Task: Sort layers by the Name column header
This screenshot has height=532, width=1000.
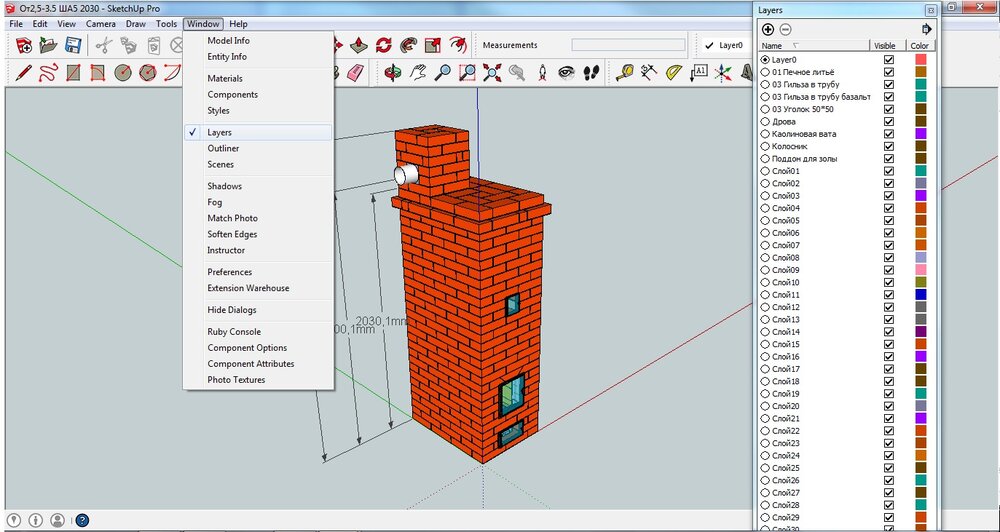Action: [772, 46]
